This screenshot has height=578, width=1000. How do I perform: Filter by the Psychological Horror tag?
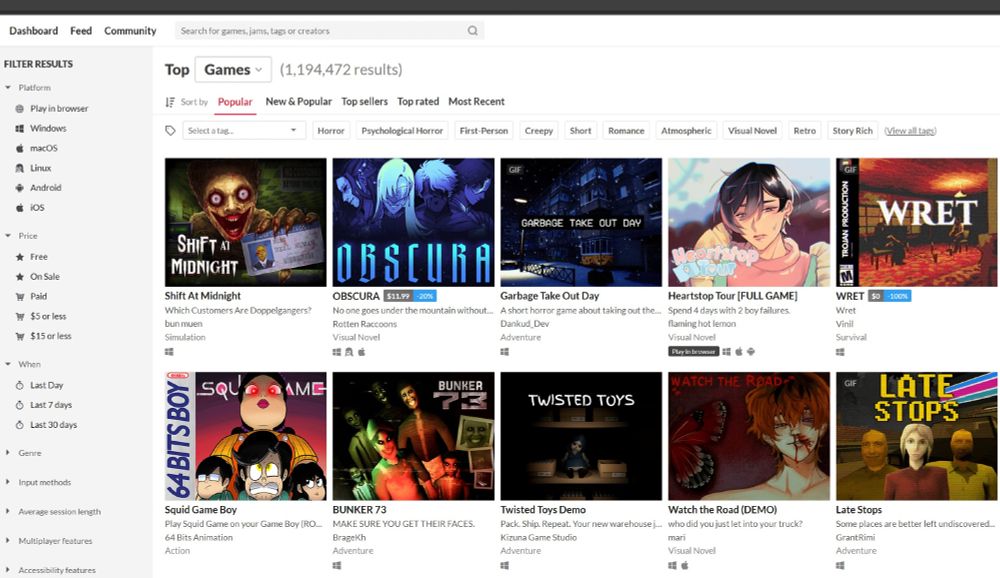tap(402, 131)
